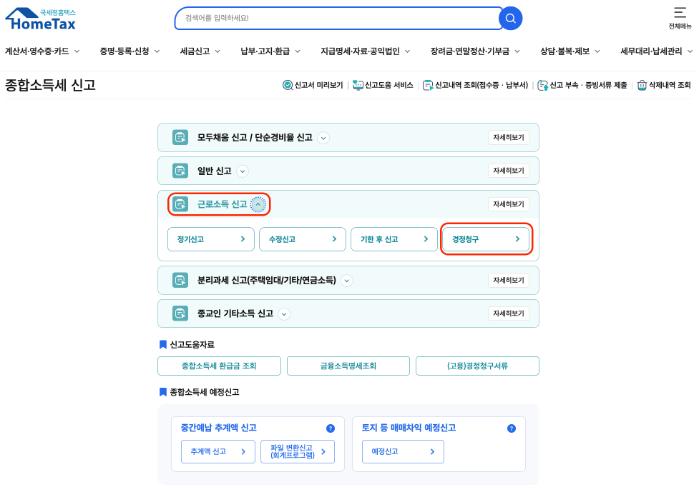Expand 분리과세 신고 section chevron
The height and width of the screenshot is (490, 697).
tap(347, 281)
